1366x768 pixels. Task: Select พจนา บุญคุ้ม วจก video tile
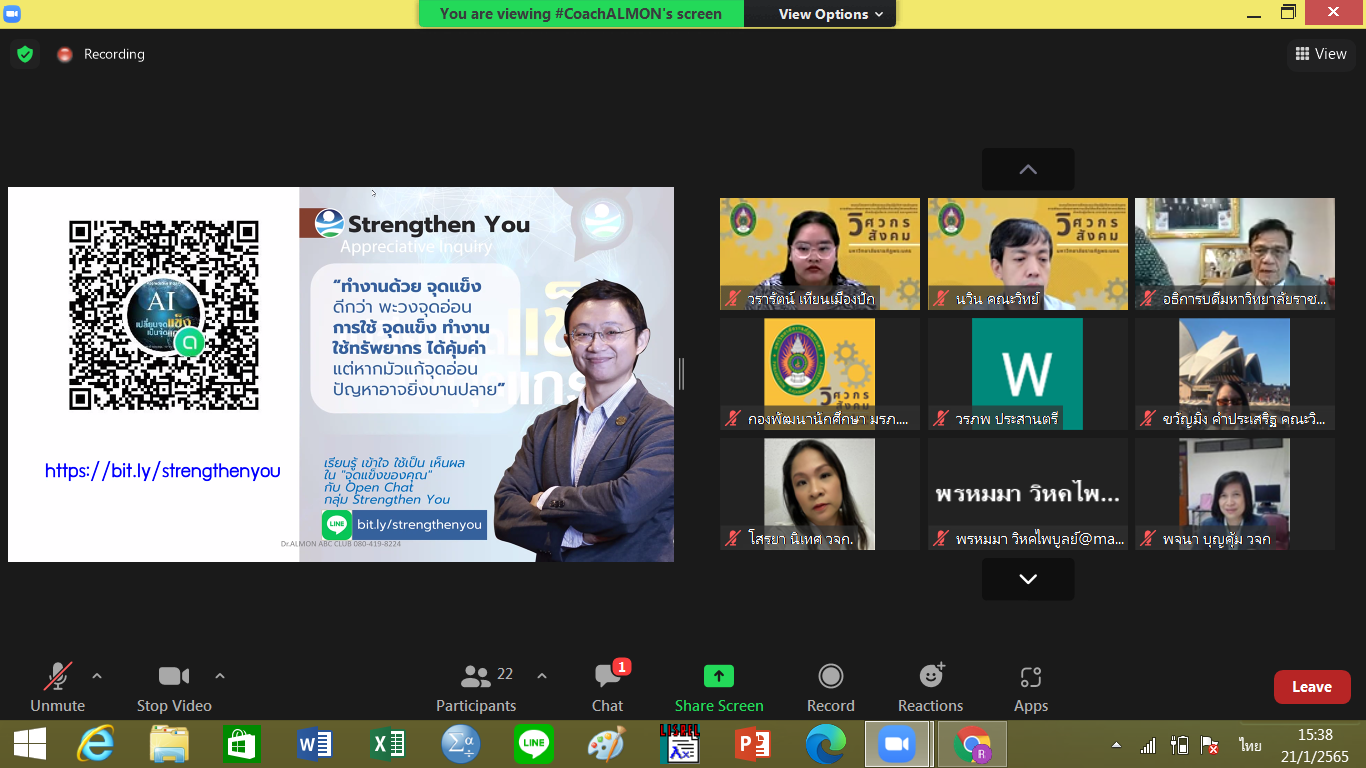[x=1235, y=494]
